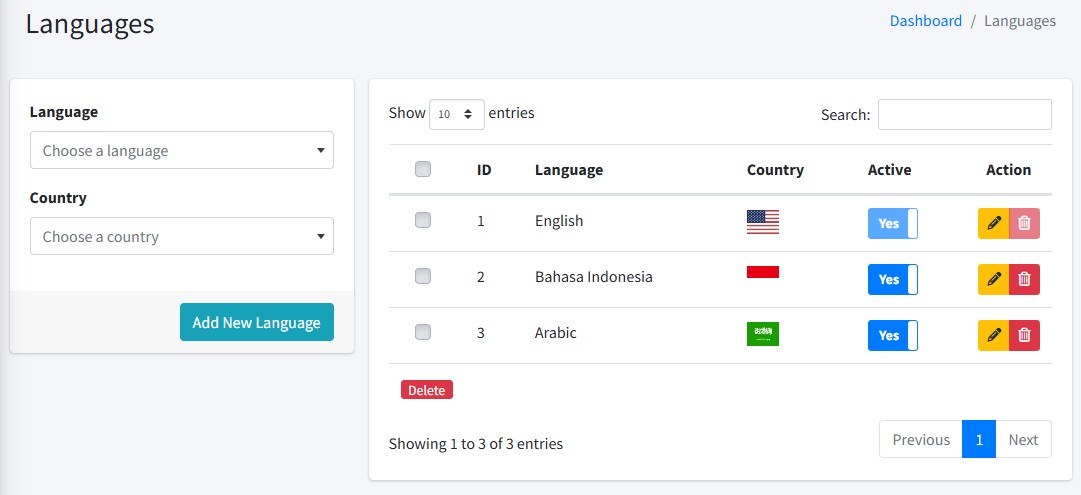Screen dimensions: 1081x495
Task: Open the Show entries count dropdown
Action: tap(456, 114)
